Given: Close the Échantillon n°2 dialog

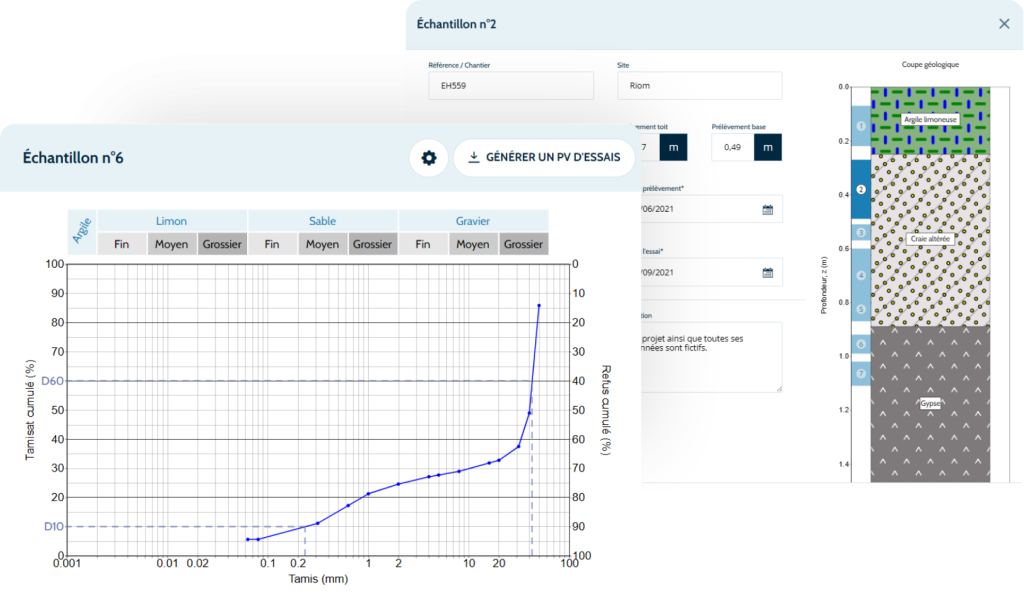Looking at the screenshot, I should (x=1004, y=24).
